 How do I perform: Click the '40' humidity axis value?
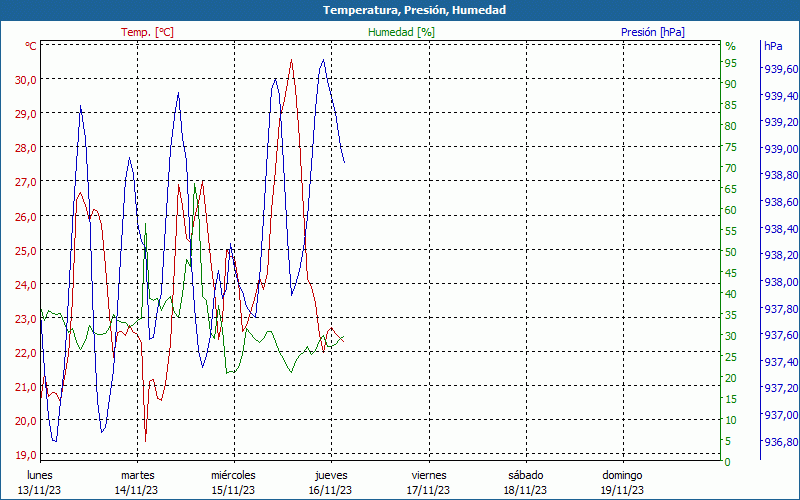pyautogui.click(x=731, y=294)
